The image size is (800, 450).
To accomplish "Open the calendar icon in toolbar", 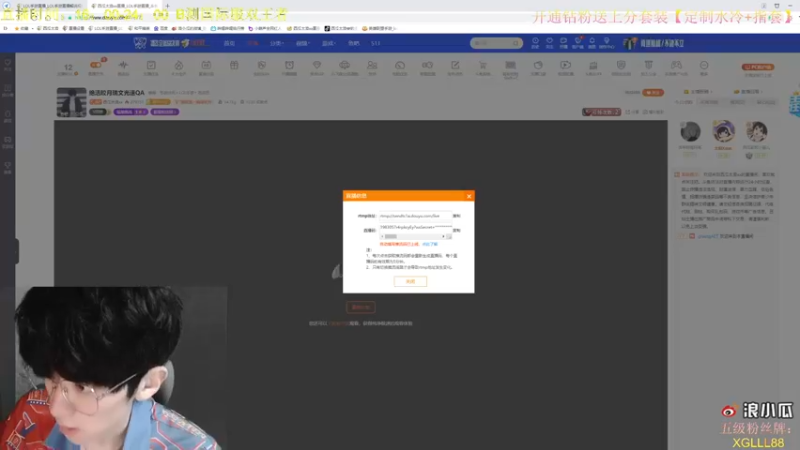I will [x=206, y=67].
